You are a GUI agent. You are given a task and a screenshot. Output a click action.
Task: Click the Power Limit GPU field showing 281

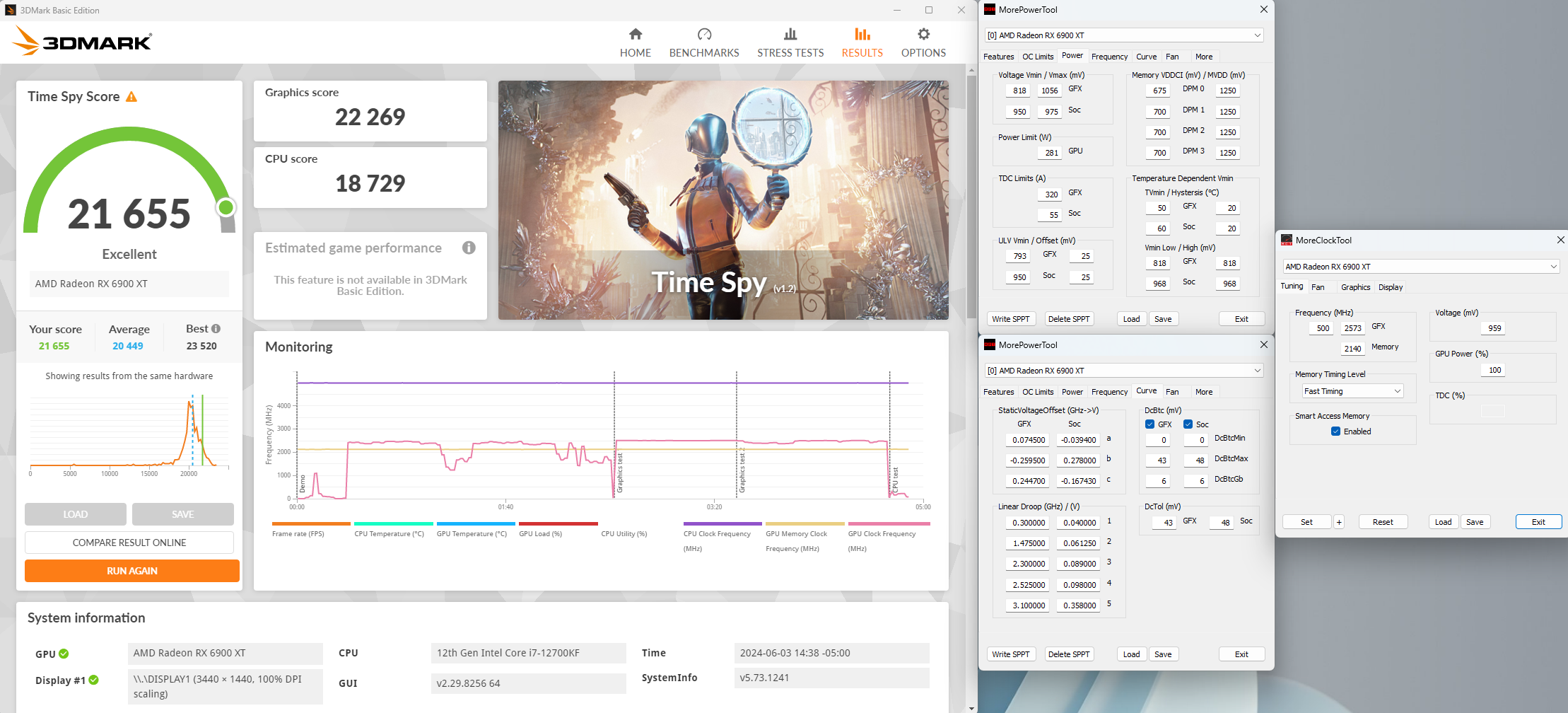click(1049, 152)
